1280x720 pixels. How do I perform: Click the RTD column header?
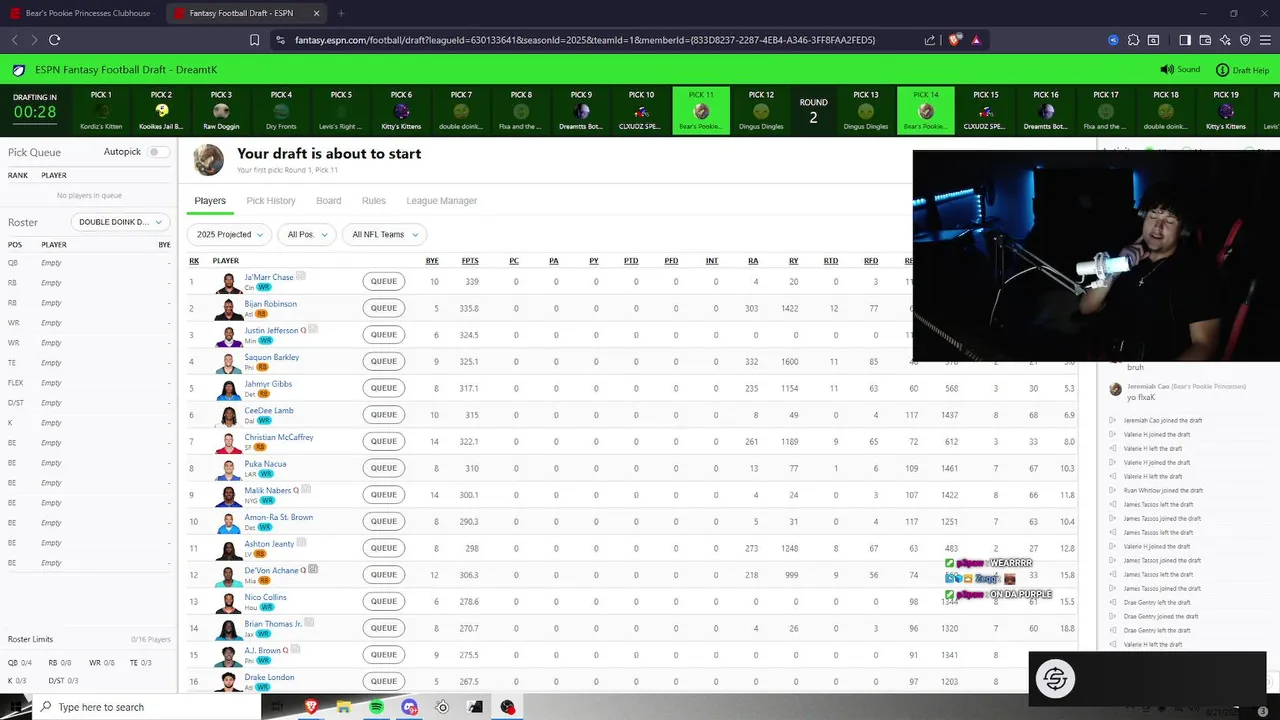pos(831,261)
